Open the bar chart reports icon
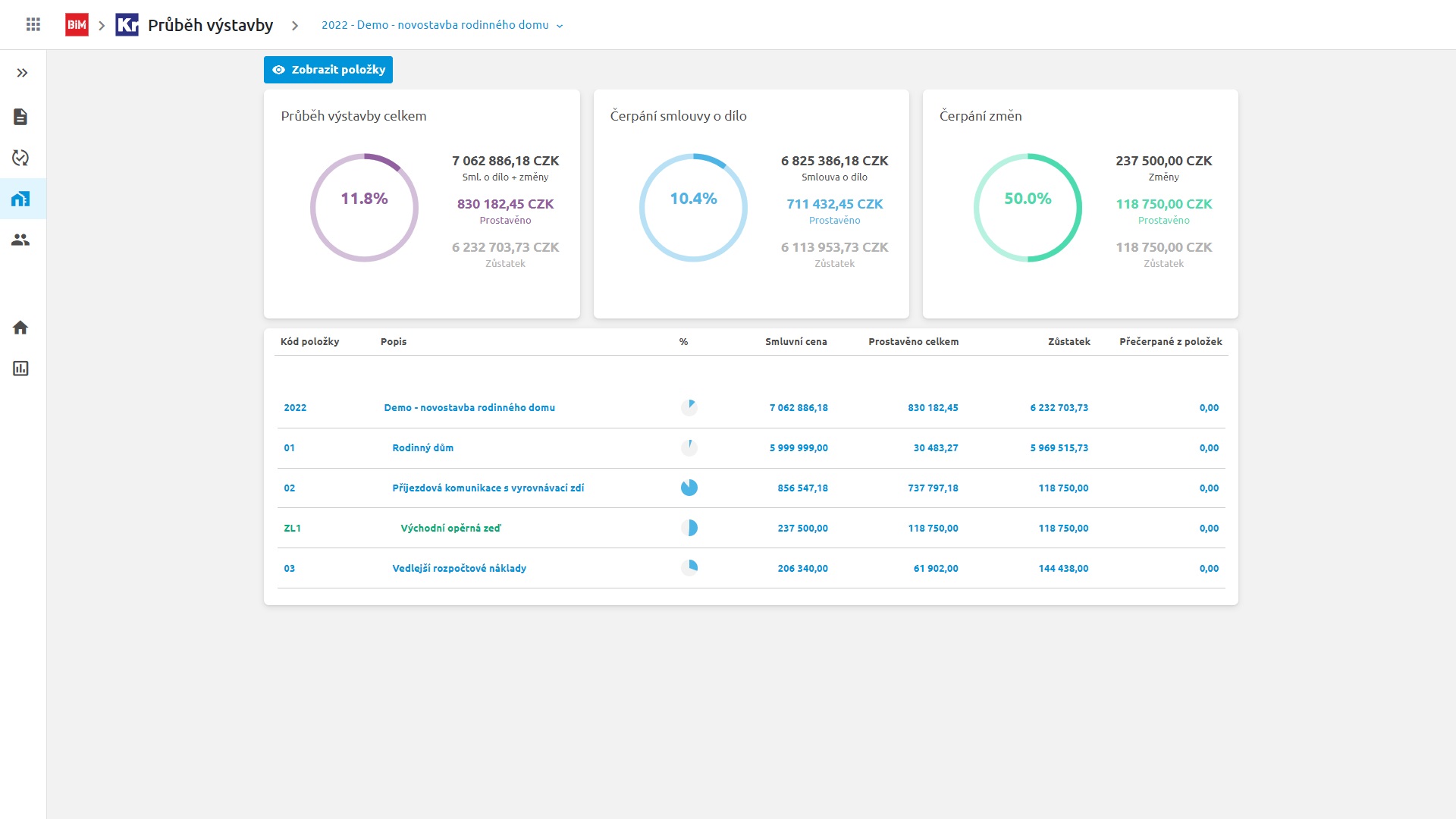The height and width of the screenshot is (819, 1456). 20,369
